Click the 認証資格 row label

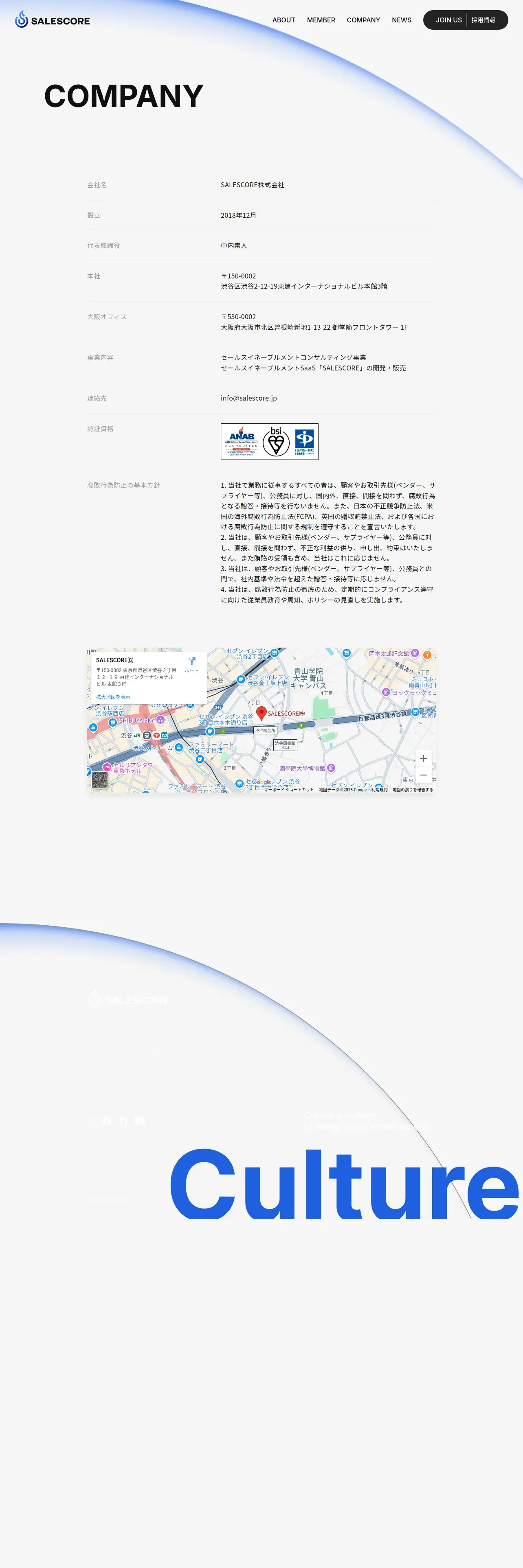[x=101, y=429]
